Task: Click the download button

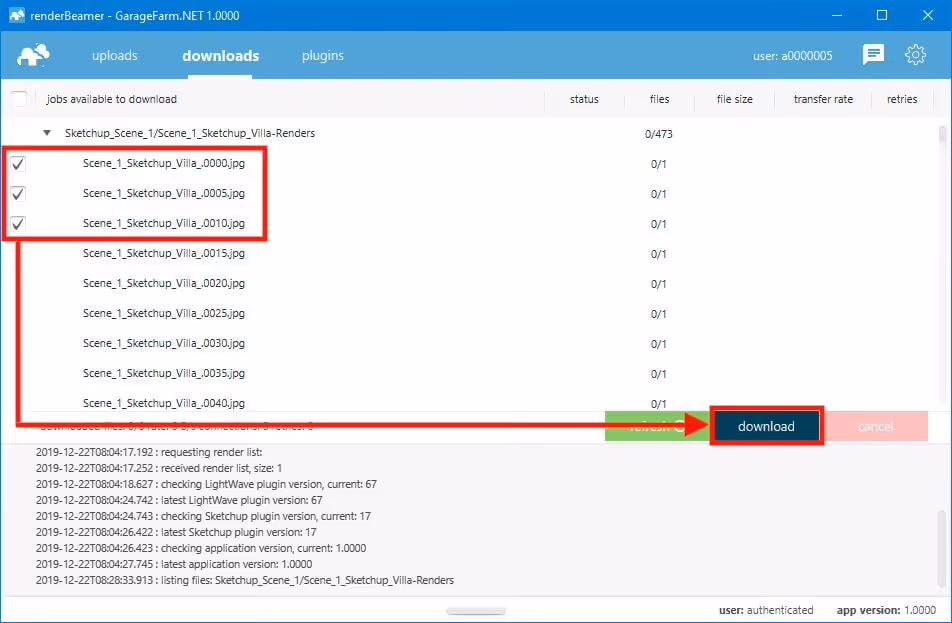Action: 766,426
